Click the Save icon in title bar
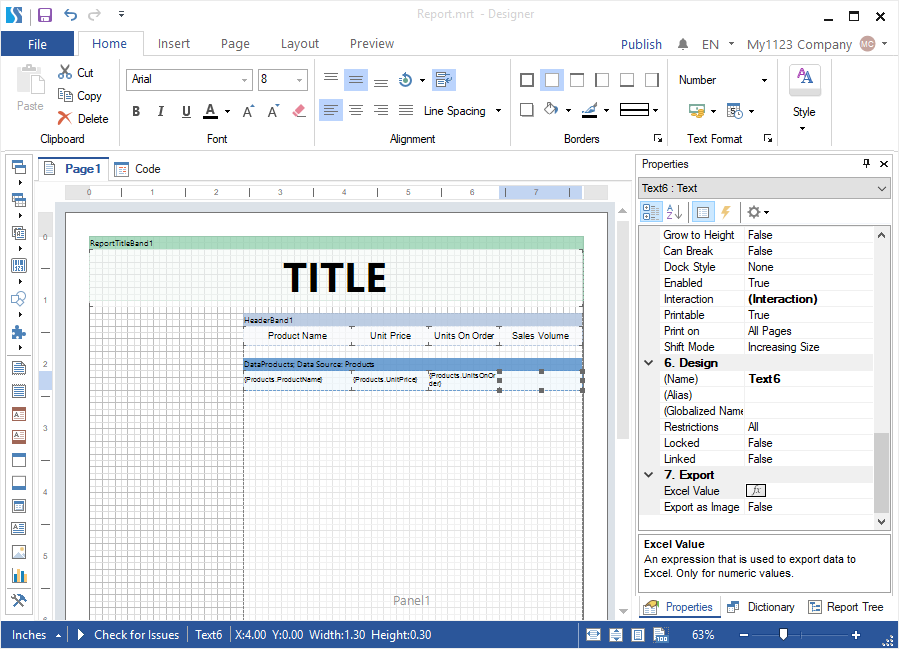The width and height of the screenshot is (899, 649). [45, 14]
